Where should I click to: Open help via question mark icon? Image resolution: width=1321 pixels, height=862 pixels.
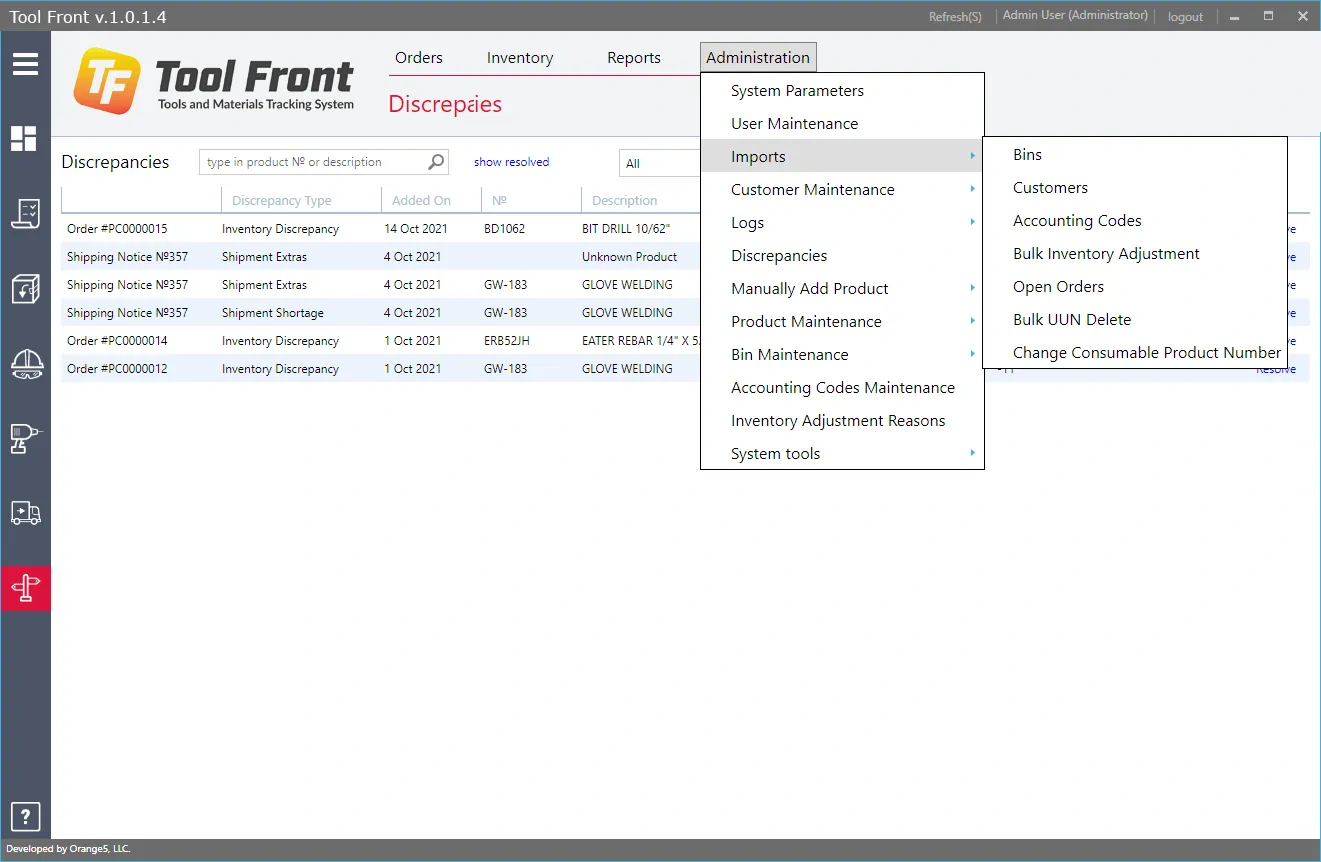pos(25,815)
